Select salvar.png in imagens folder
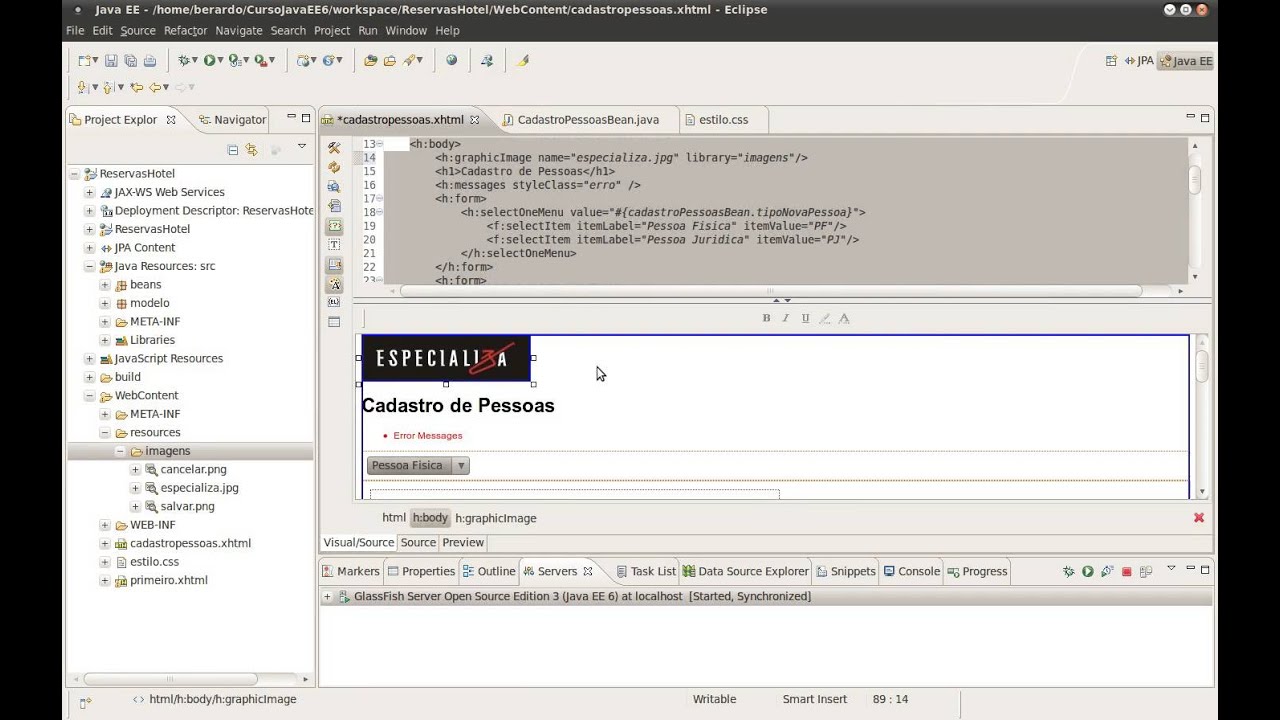This screenshot has width=1280, height=720. point(187,507)
